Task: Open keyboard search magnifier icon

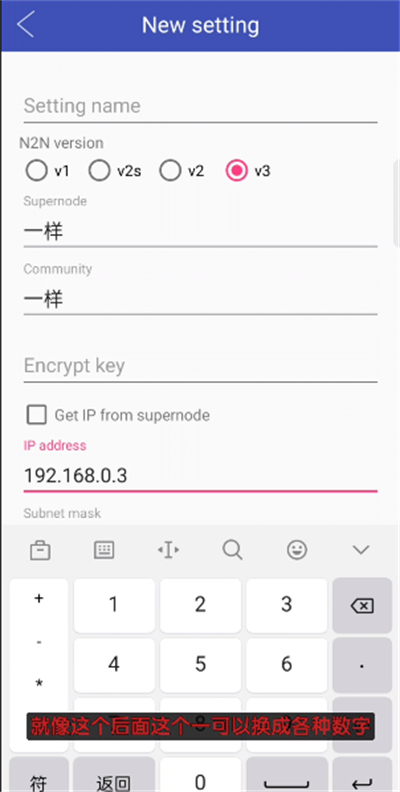Action: [x=232, y=550]
